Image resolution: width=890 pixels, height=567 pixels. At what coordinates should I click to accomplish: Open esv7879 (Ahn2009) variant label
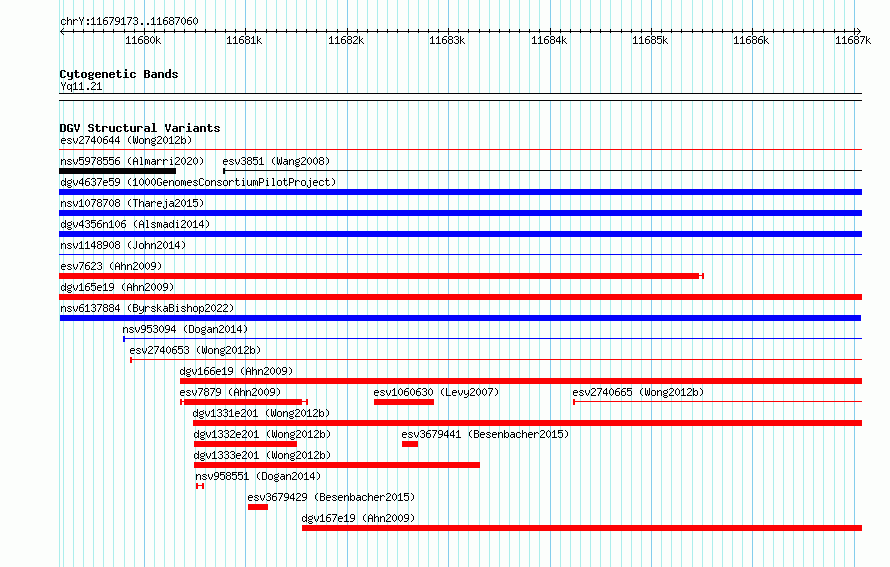pos(230,392)
